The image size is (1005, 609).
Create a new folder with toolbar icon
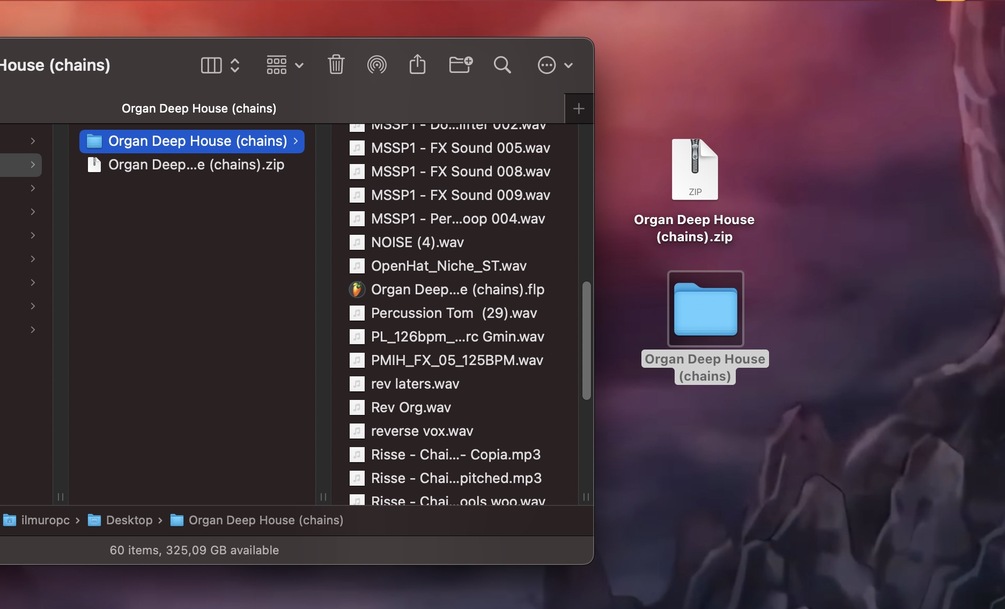460,65
